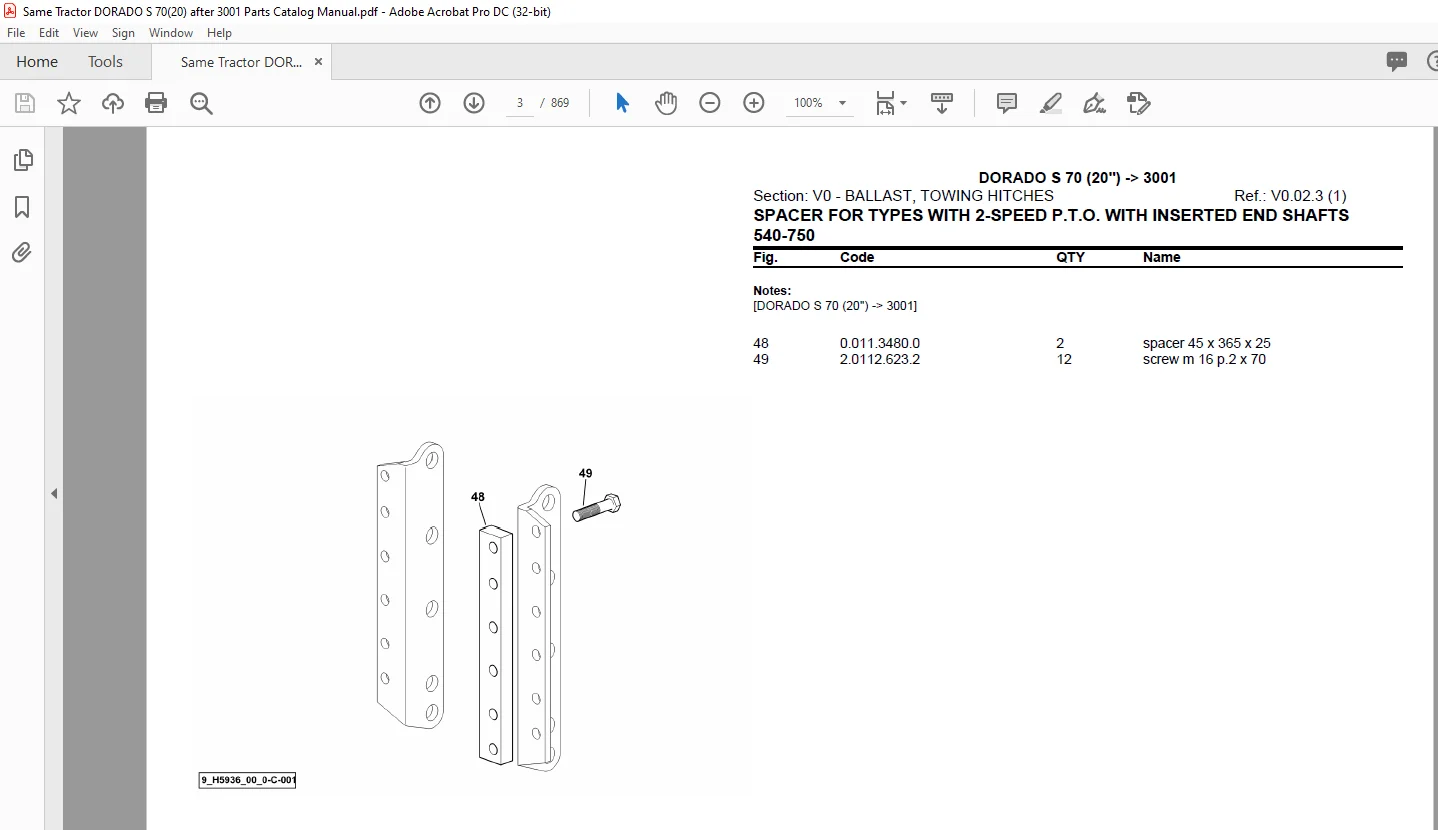Viewport: 1438px width, 830px height.
Task: Open the Find text search tool
Action: coord(201,103)
